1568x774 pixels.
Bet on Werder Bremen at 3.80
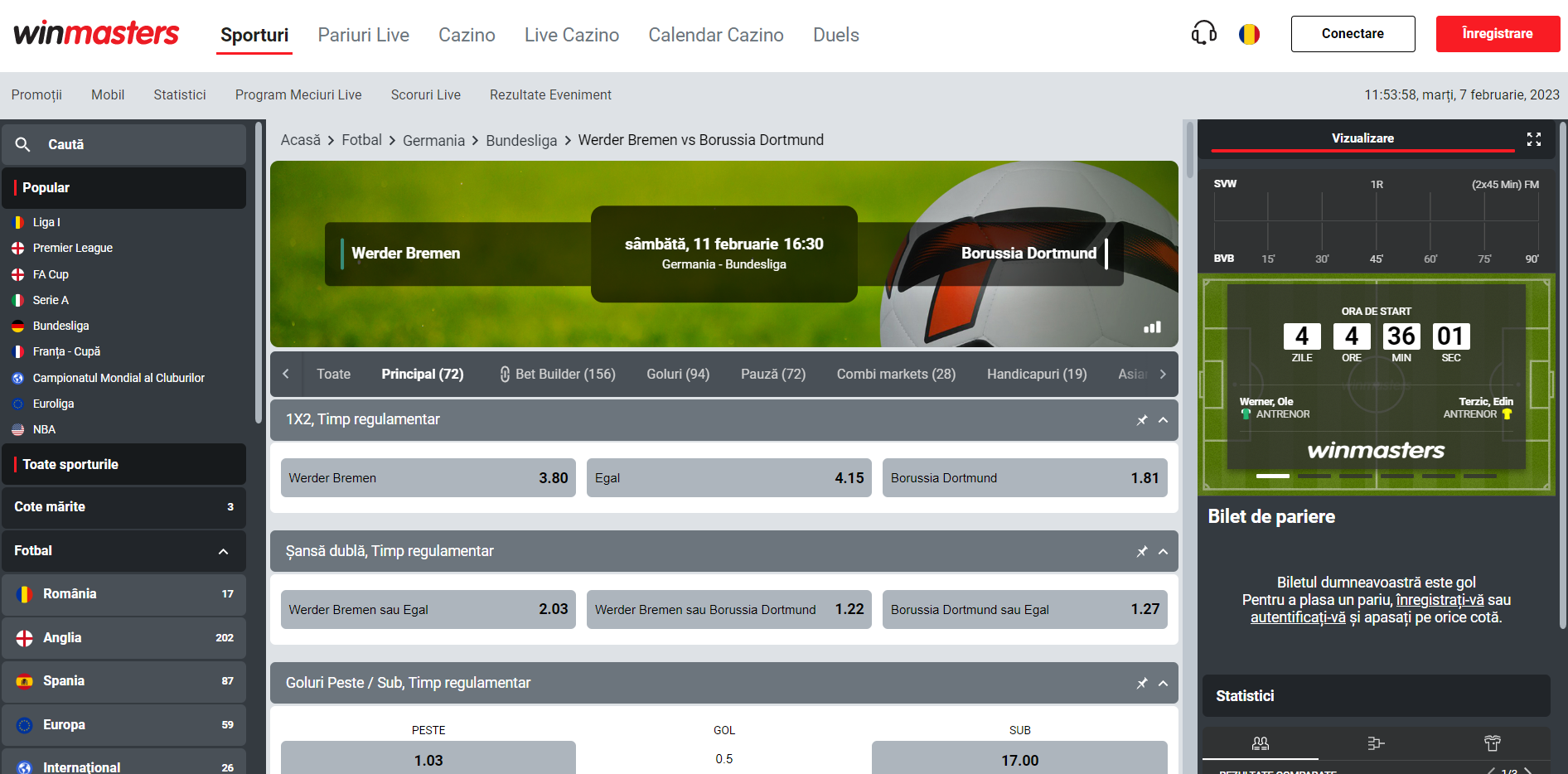click(x=428, y=478)
